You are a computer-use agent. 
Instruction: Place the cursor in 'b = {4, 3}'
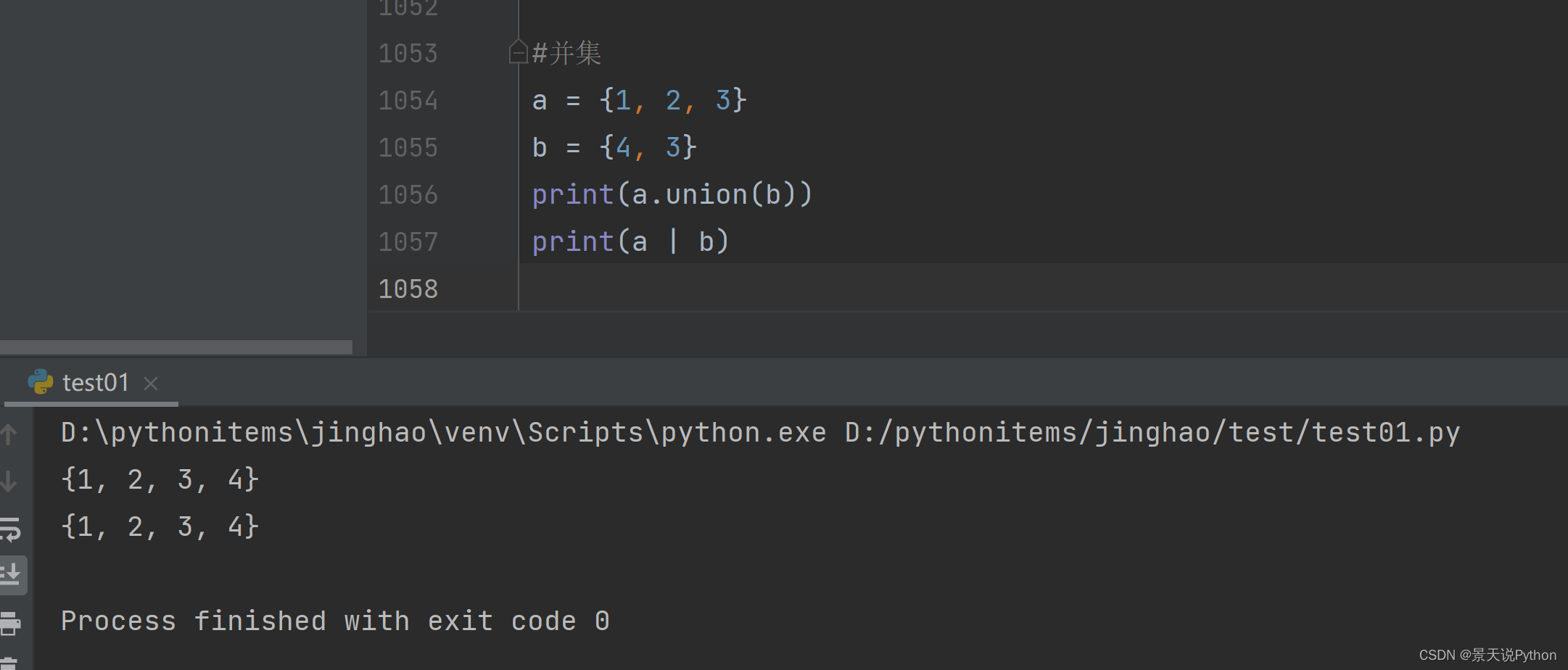(614, 147)
